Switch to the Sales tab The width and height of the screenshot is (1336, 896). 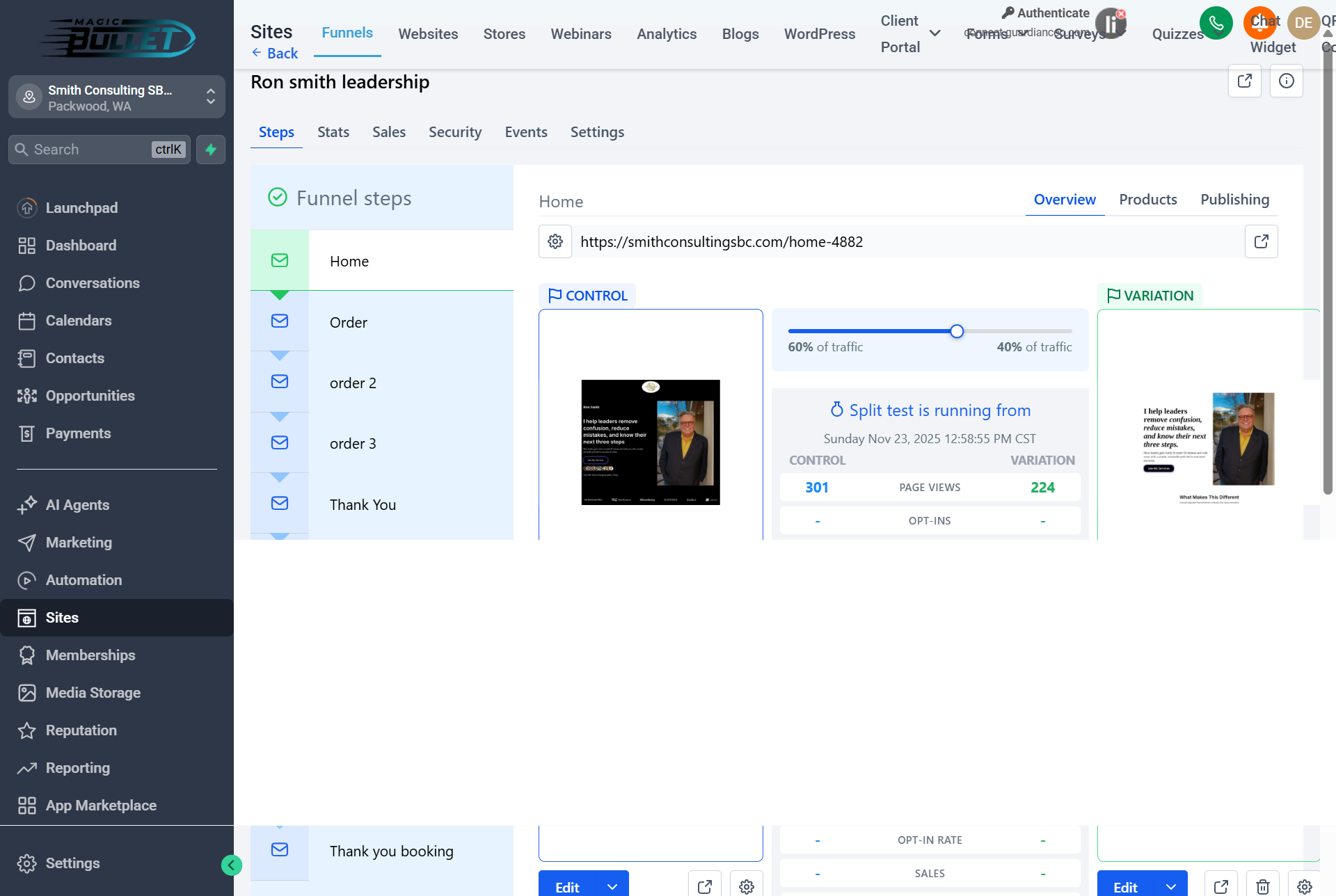[389, 132]
